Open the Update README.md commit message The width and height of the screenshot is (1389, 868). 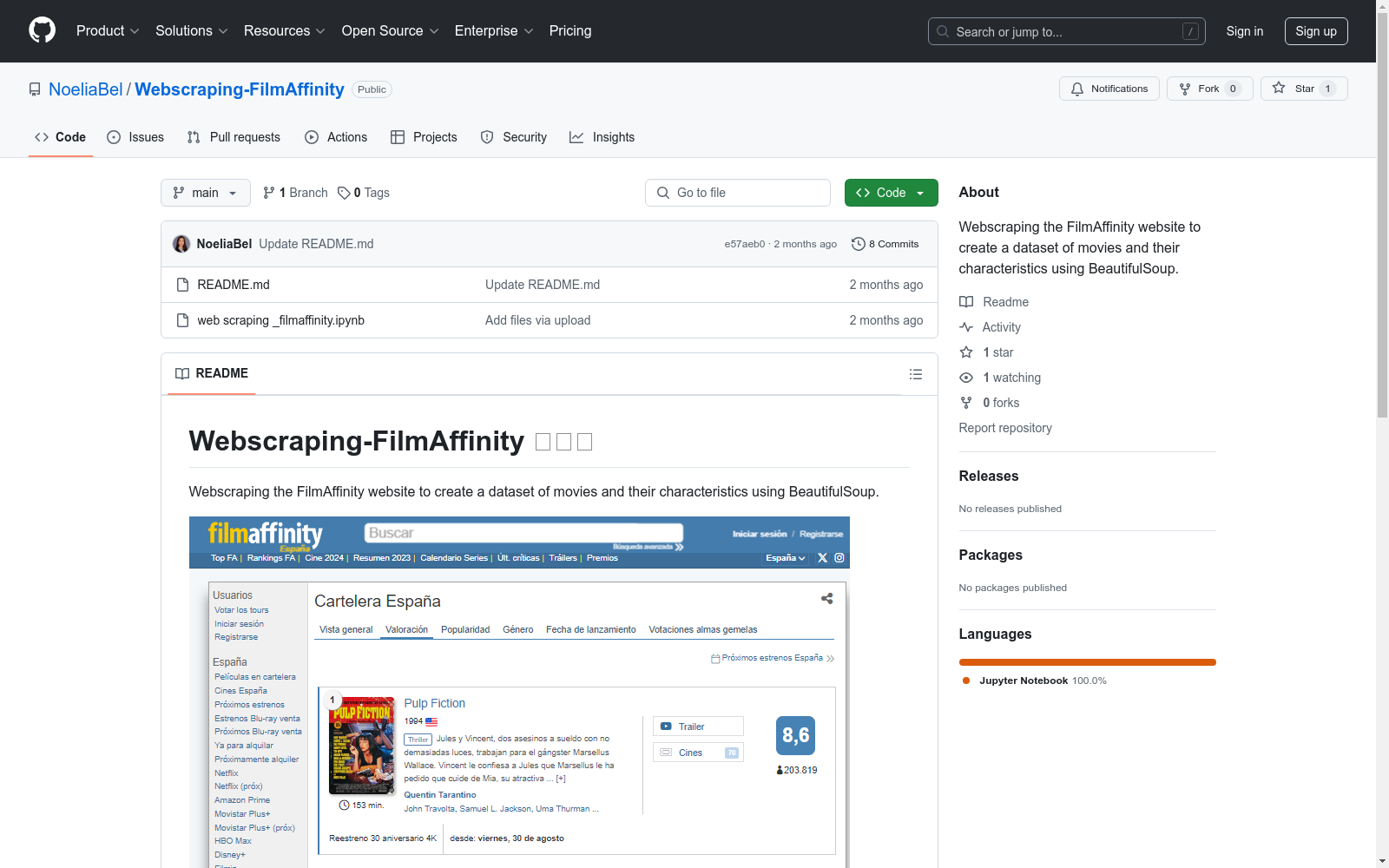point(316,244)
